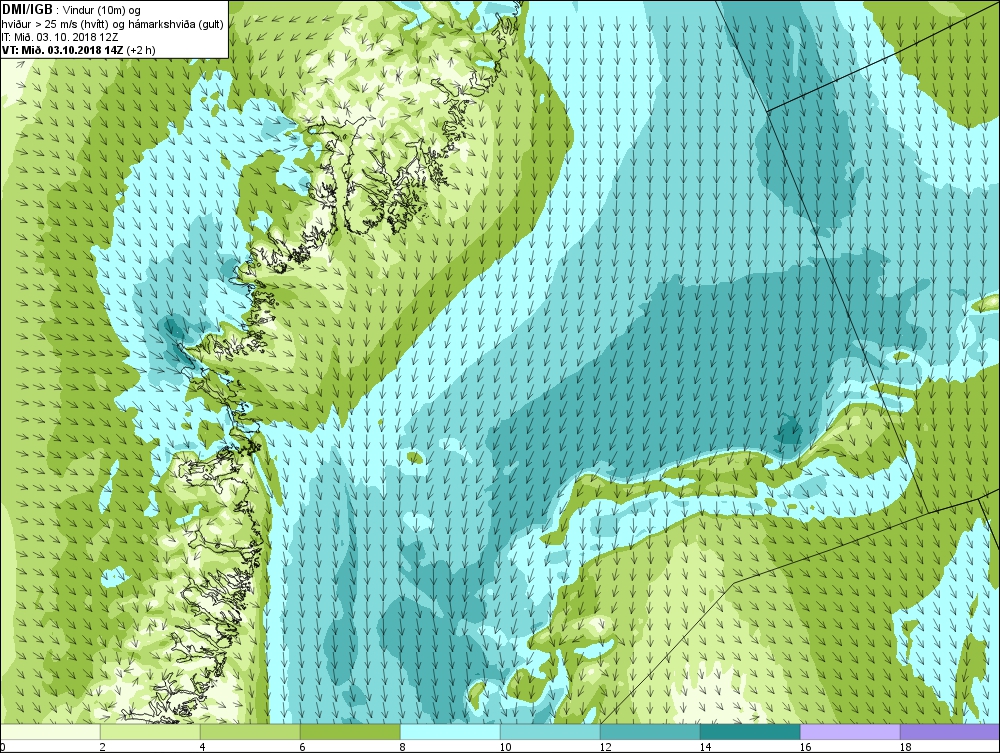Click the 'VT: Mið. 03.10.2018 14Z (+2 h)' line
Image resolution: width=1000 pixels, height=753 pixels.
(x=78, y=50)
